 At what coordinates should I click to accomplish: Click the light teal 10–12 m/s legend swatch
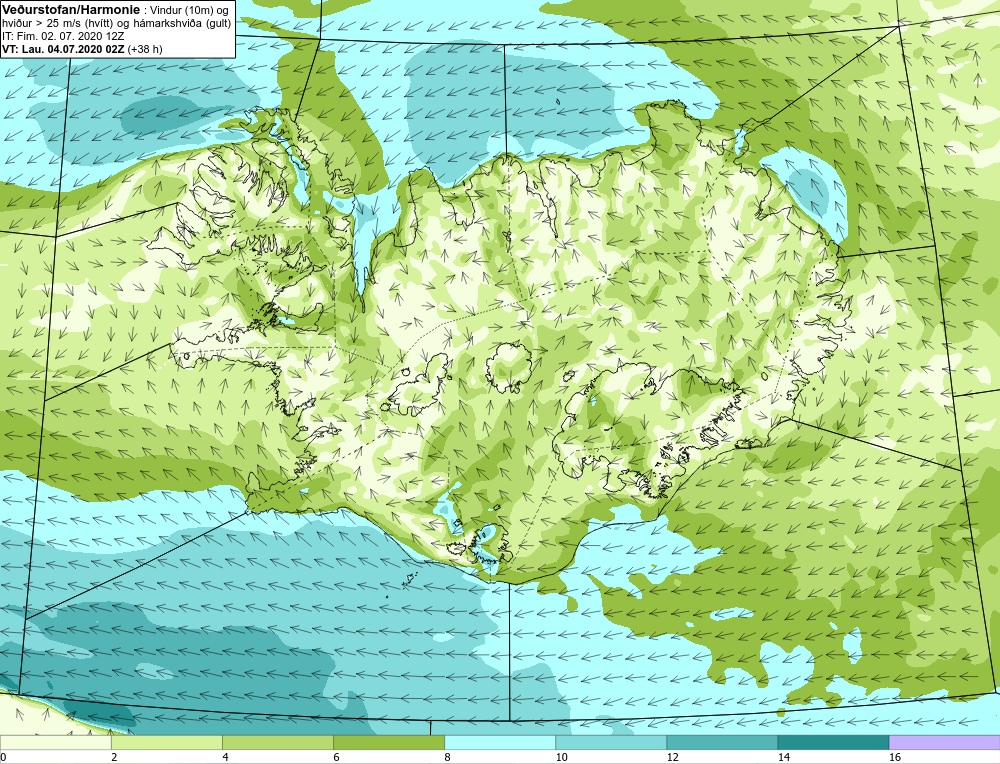[611, 742]
